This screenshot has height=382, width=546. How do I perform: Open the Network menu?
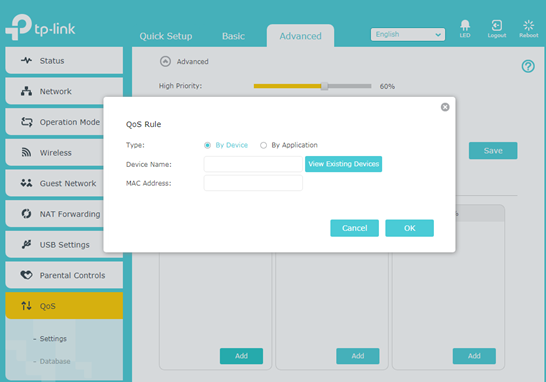point(64,91)
